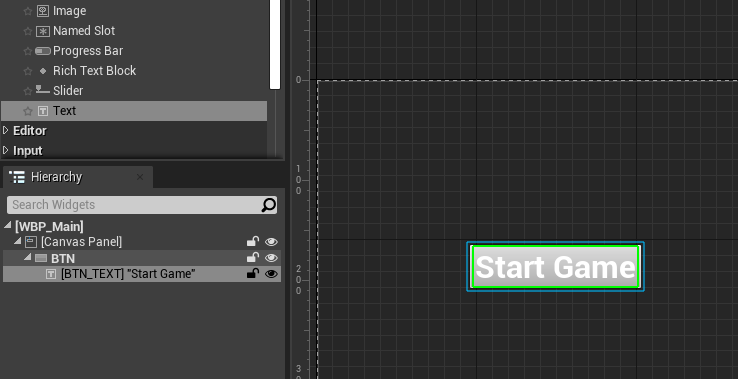
Task: Switch to the Hierarchy tab
Action: point(56,177)
